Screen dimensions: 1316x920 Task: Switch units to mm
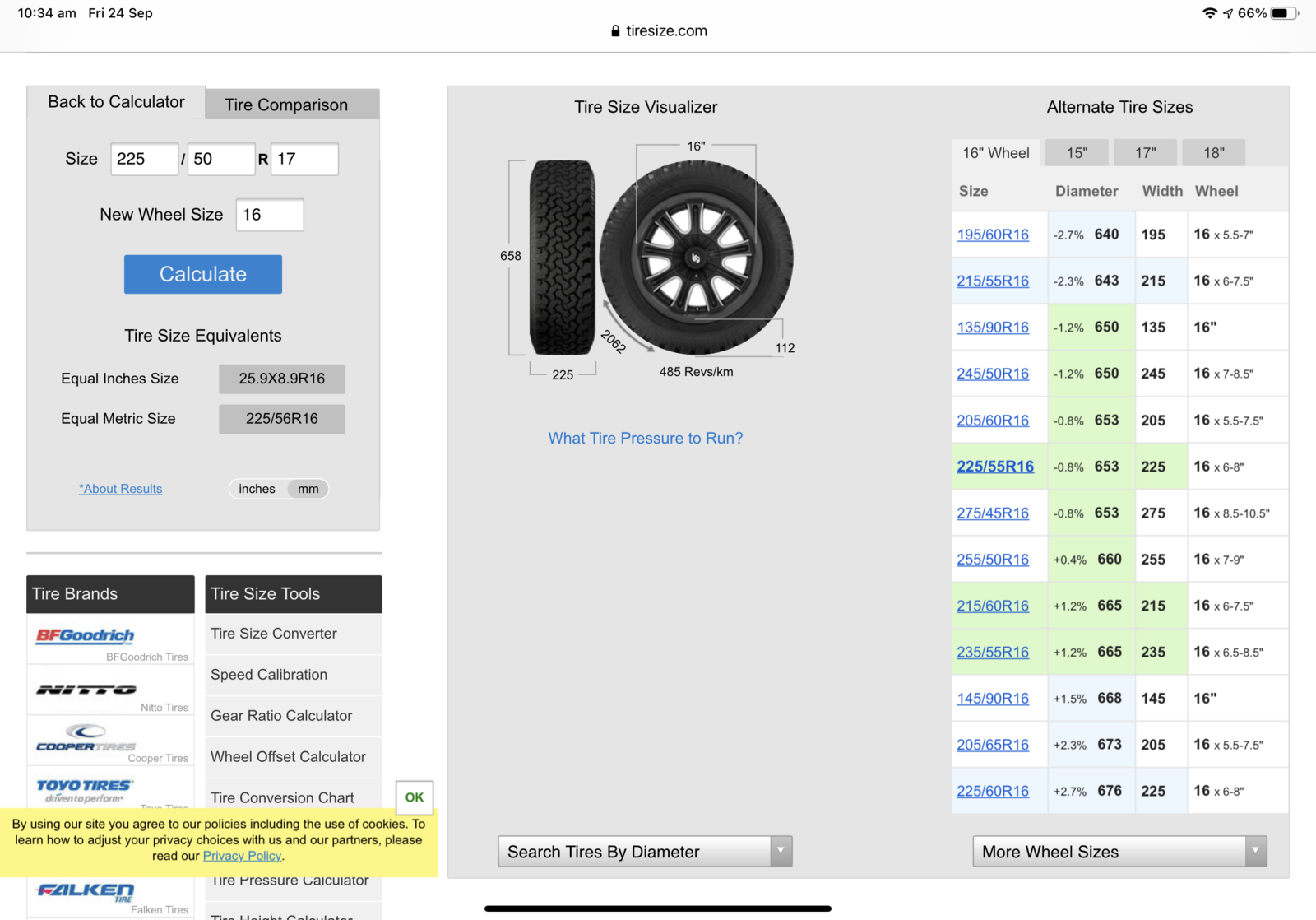coord(308,489)
